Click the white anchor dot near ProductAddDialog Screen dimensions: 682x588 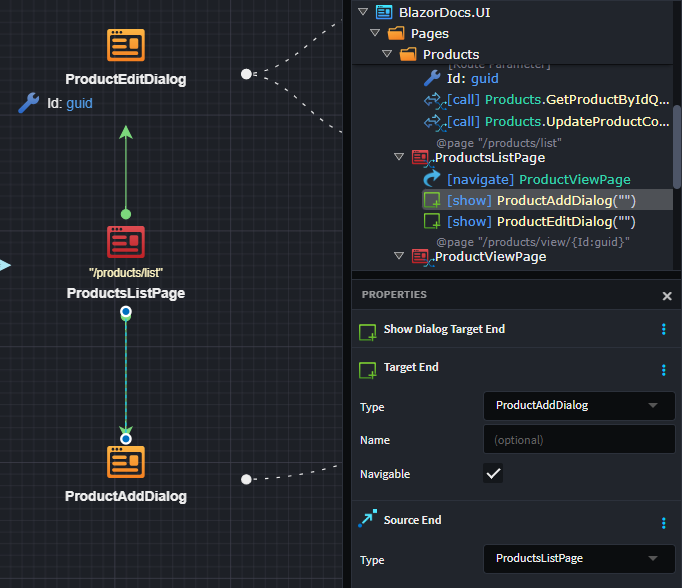[x=246, y=479]
